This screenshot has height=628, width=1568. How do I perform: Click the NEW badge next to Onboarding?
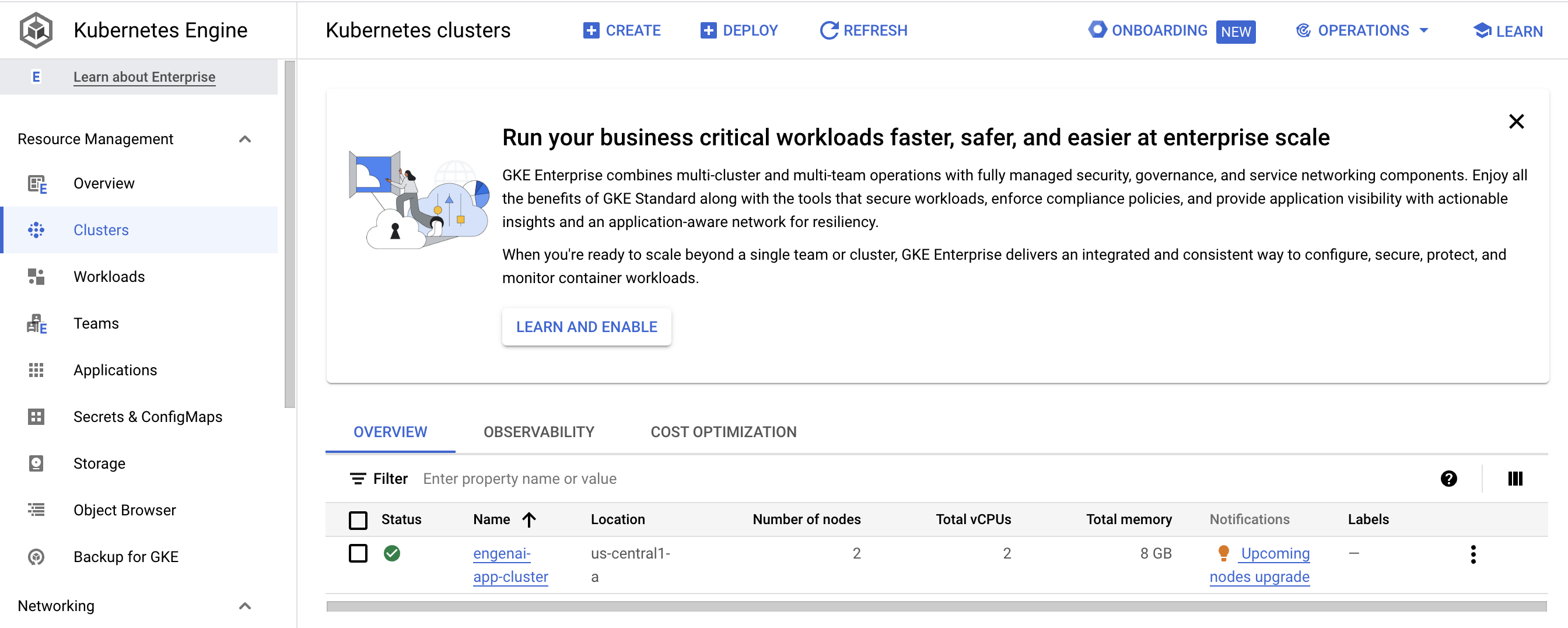pyautogui.click(x=1235, y=32)
